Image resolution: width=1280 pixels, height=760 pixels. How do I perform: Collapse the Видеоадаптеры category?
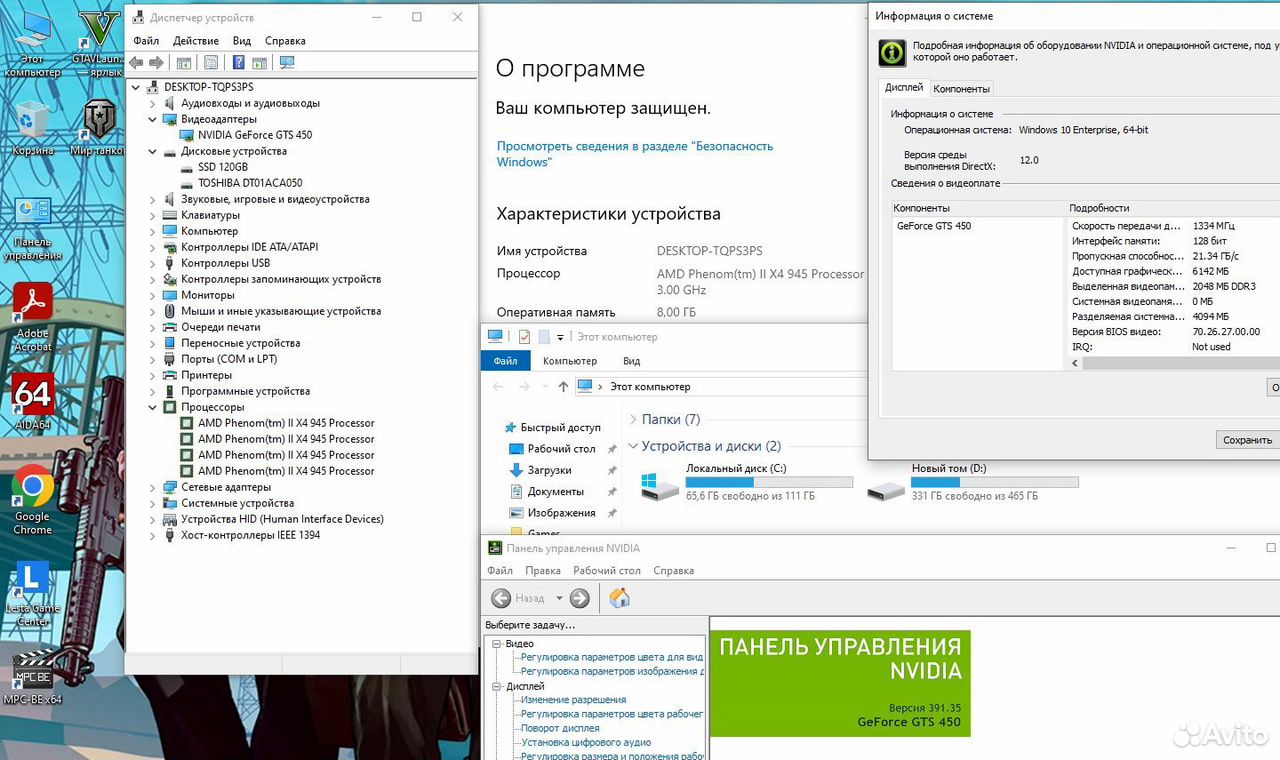(x=153, y=119)
